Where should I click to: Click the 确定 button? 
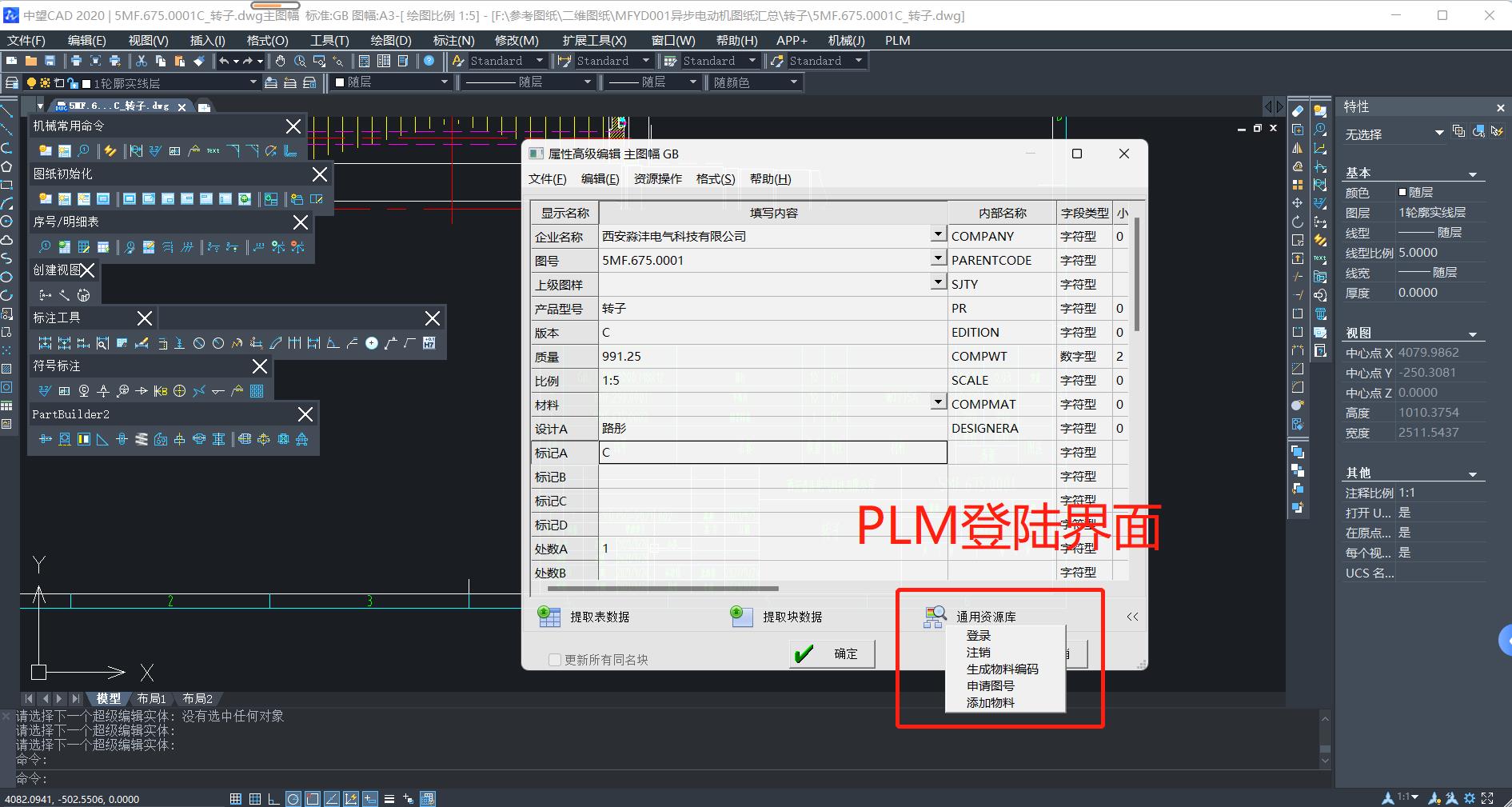832,654
